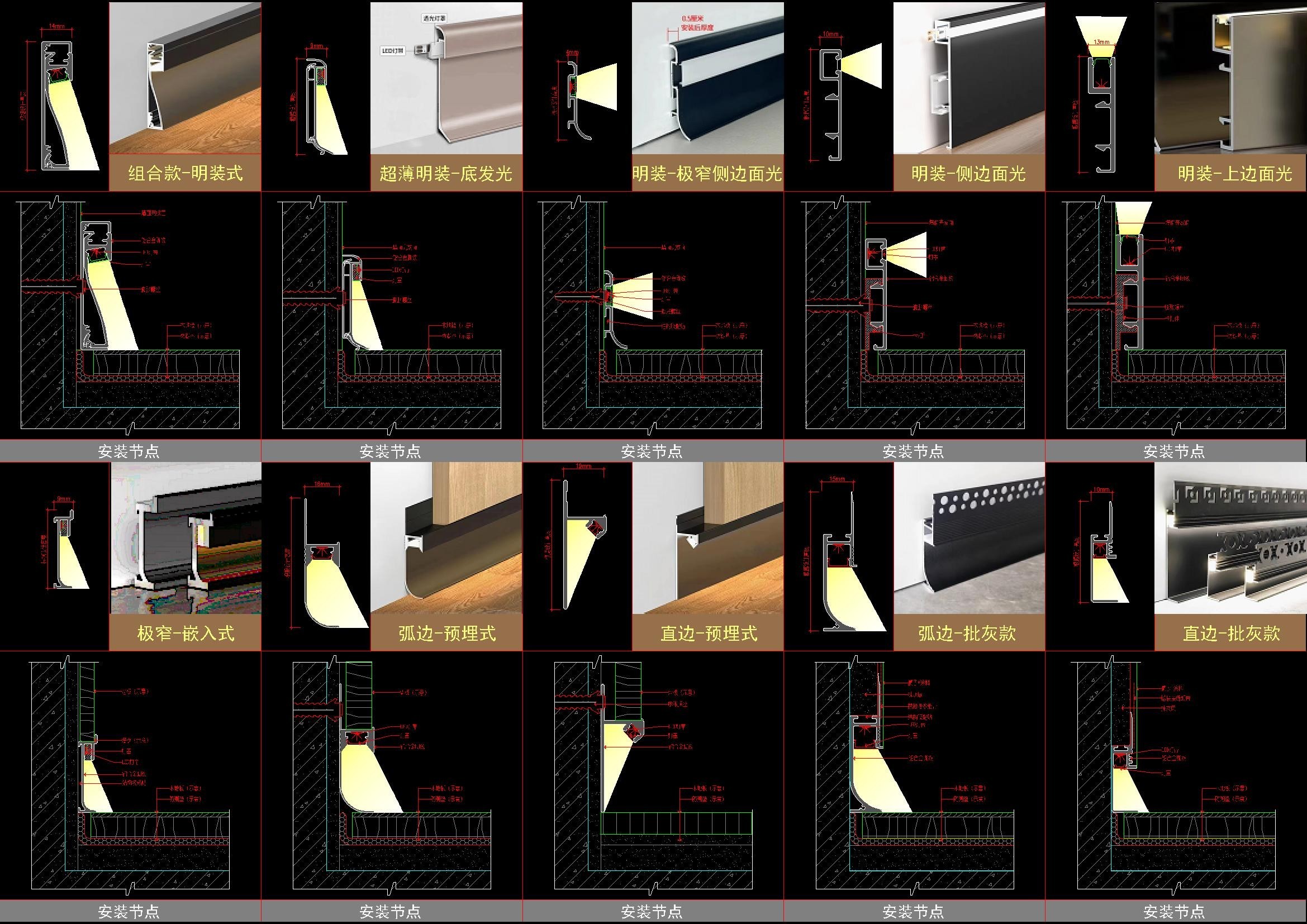The width and height of the screenshot is (1307, 924).
Task: Select the "超薄明装-底发光" title label
Action: click(x=446, y=173)
